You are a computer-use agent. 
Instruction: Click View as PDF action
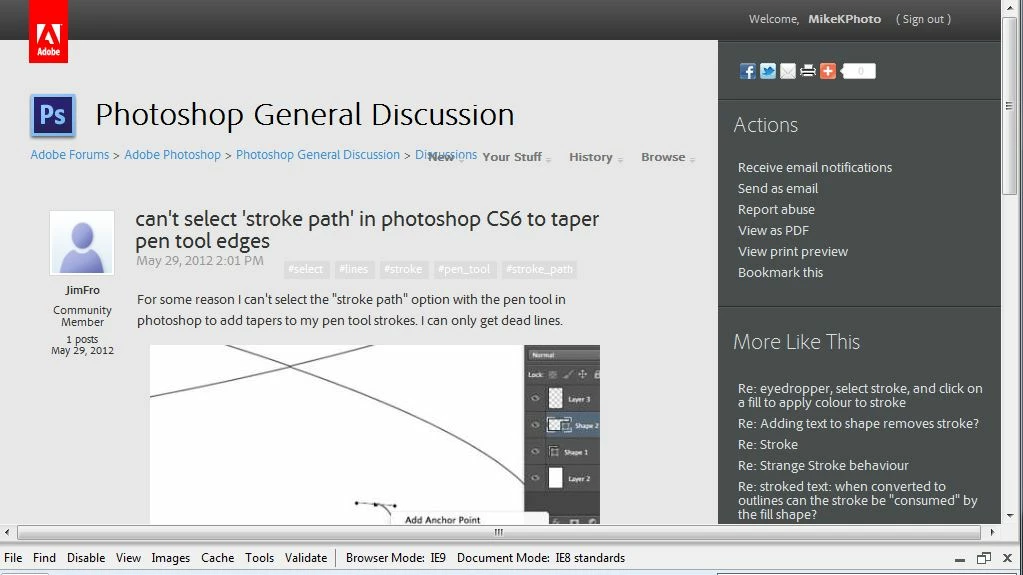point(773,230)
